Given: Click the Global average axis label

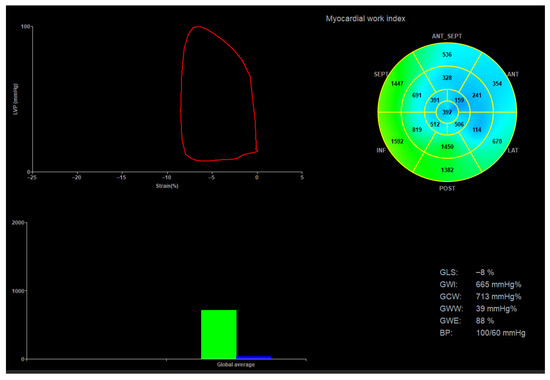Looking at the screenshot, I should [x=236, y=365].
